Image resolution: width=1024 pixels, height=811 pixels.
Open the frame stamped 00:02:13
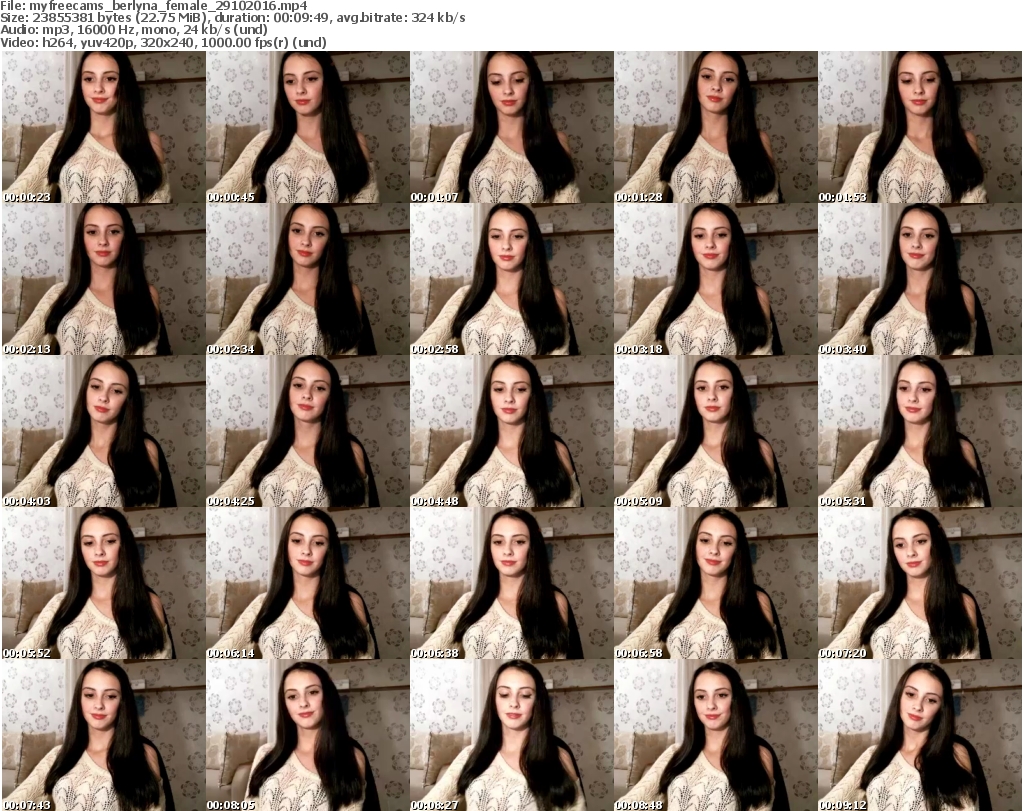[103, 279]
